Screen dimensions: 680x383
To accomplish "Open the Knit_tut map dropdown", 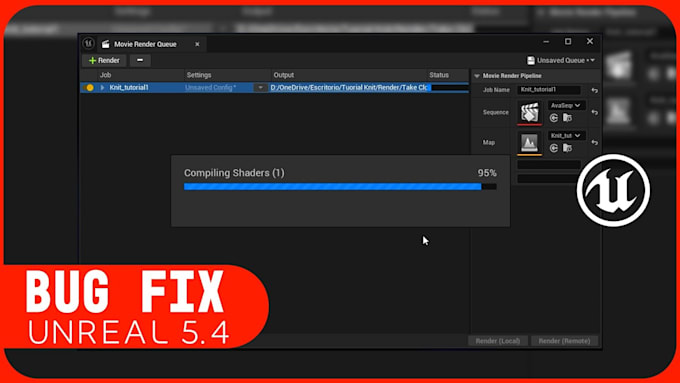I will click(566, 136).
